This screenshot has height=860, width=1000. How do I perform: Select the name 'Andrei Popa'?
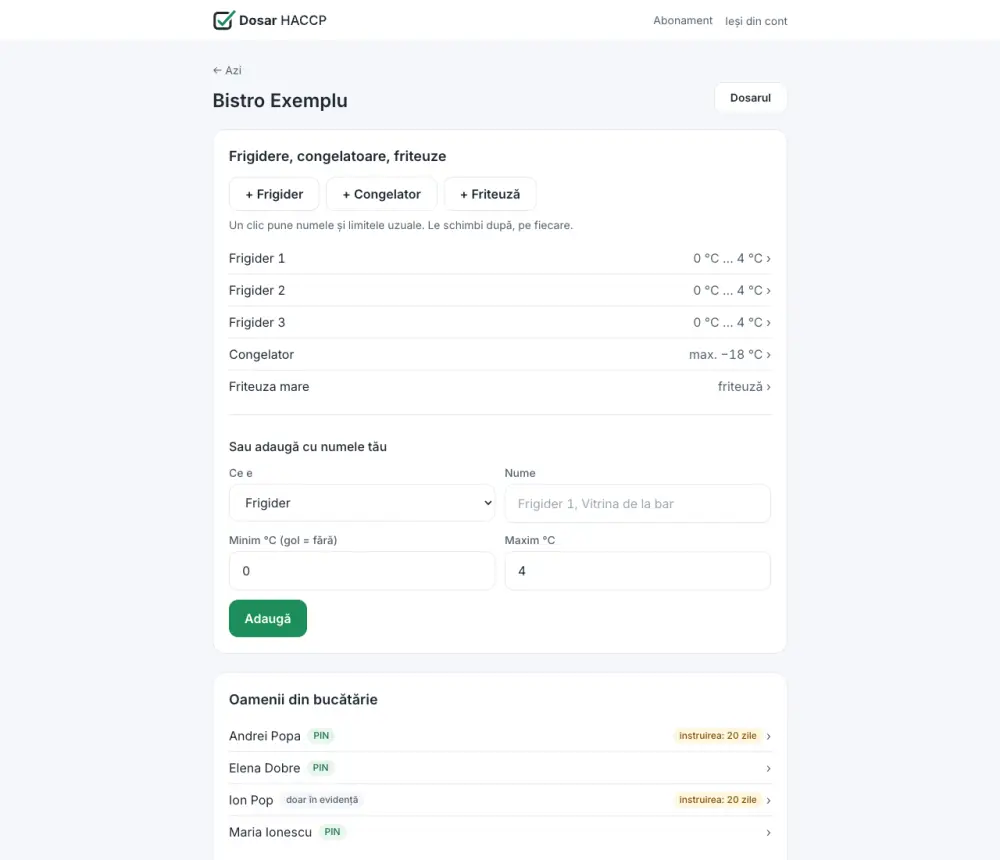click(265, 736)
